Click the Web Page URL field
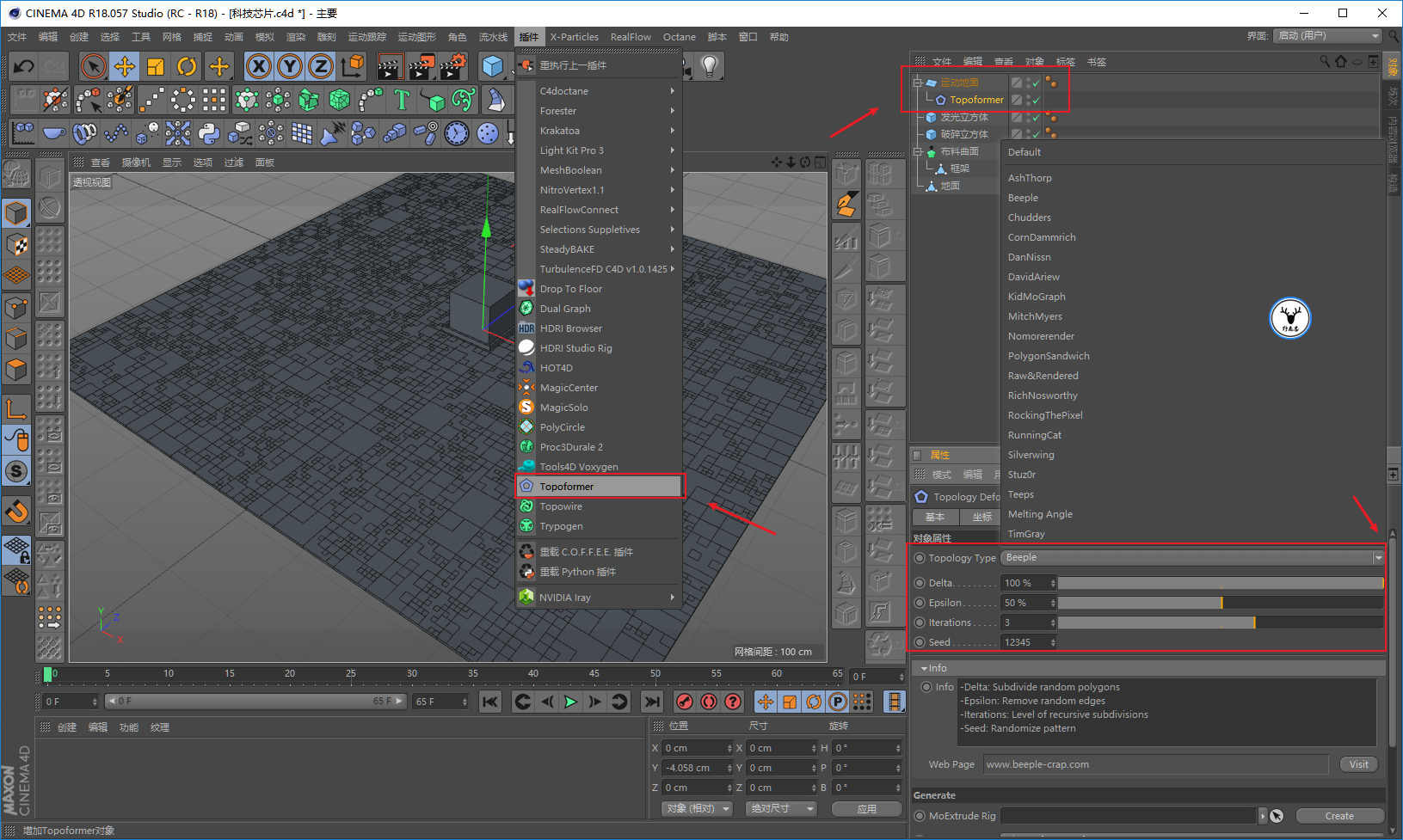Image resolution: width=1403 pixels, height=840 pixels. tap(1155, 764)
